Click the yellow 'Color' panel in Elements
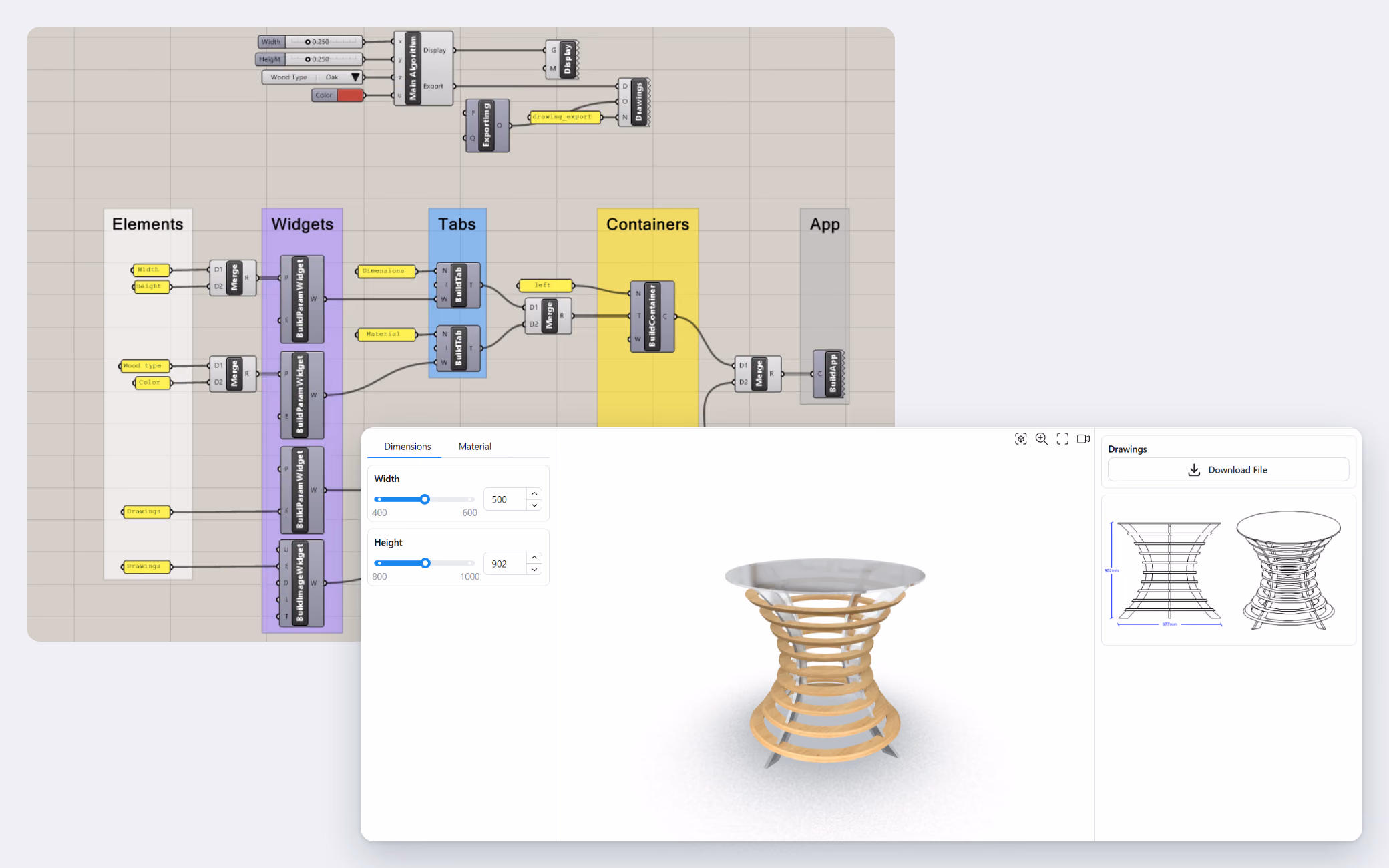1389x868 pixels. click(x=152, y=383)
